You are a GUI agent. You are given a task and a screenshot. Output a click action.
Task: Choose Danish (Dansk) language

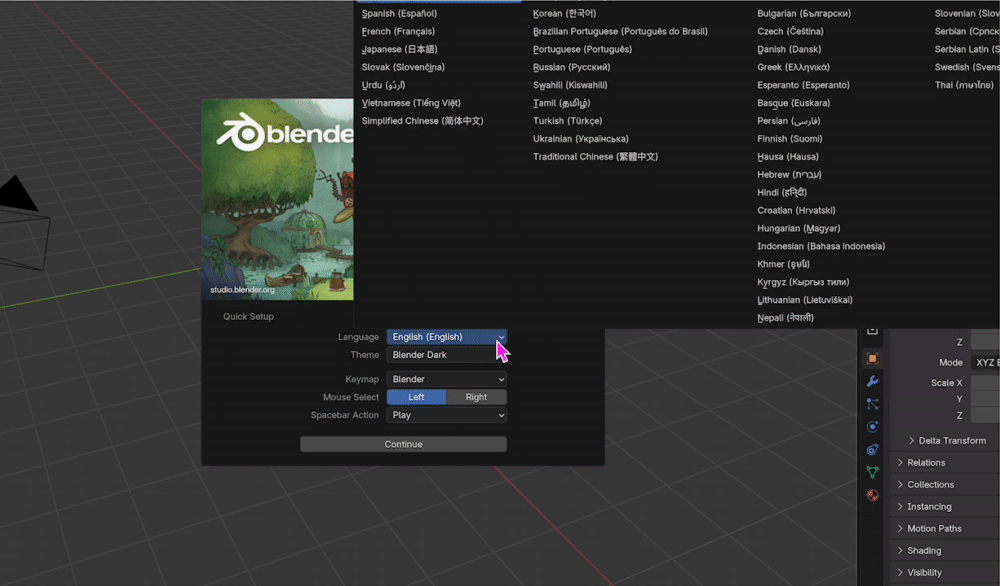tap(789, 49)
